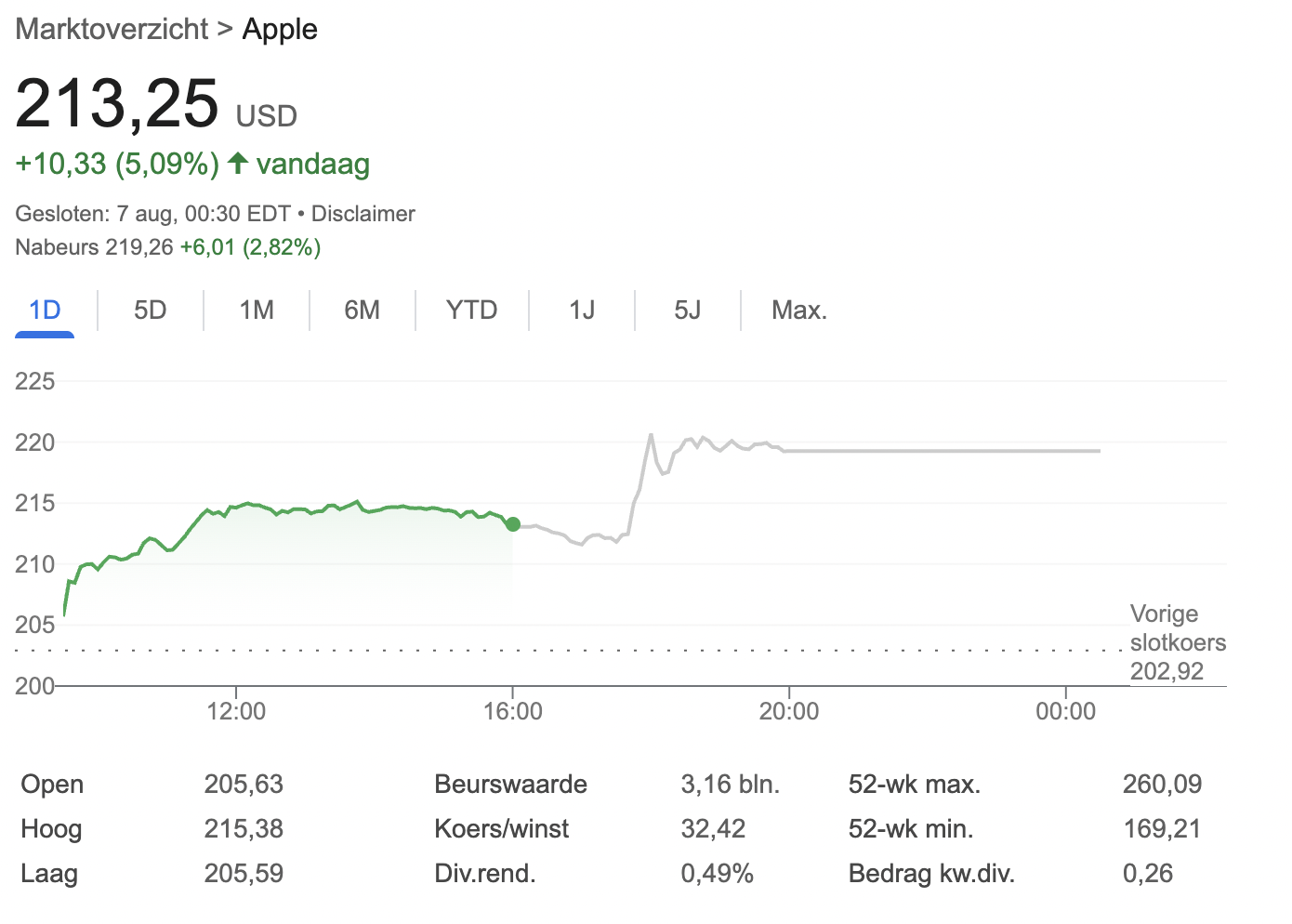This screenshot has width=1292, height=924.
Task: Select the green marker dot on the chart
Action: (513, 524)
